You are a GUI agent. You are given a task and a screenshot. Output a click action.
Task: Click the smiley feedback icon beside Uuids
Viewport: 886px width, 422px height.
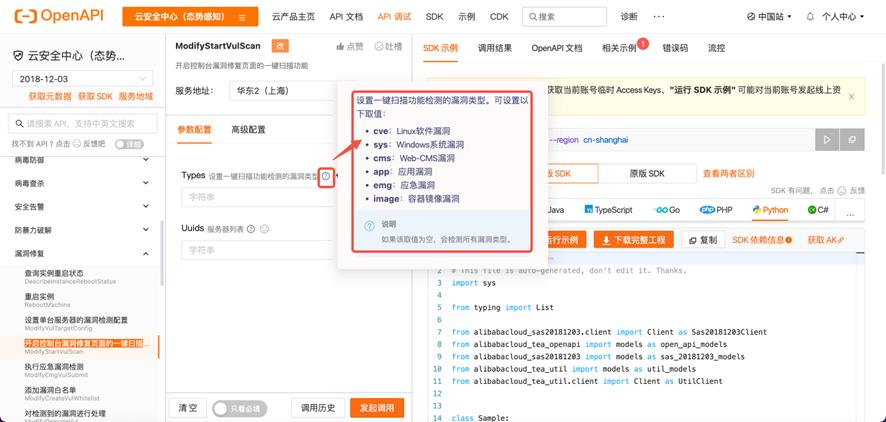point(263,229)
